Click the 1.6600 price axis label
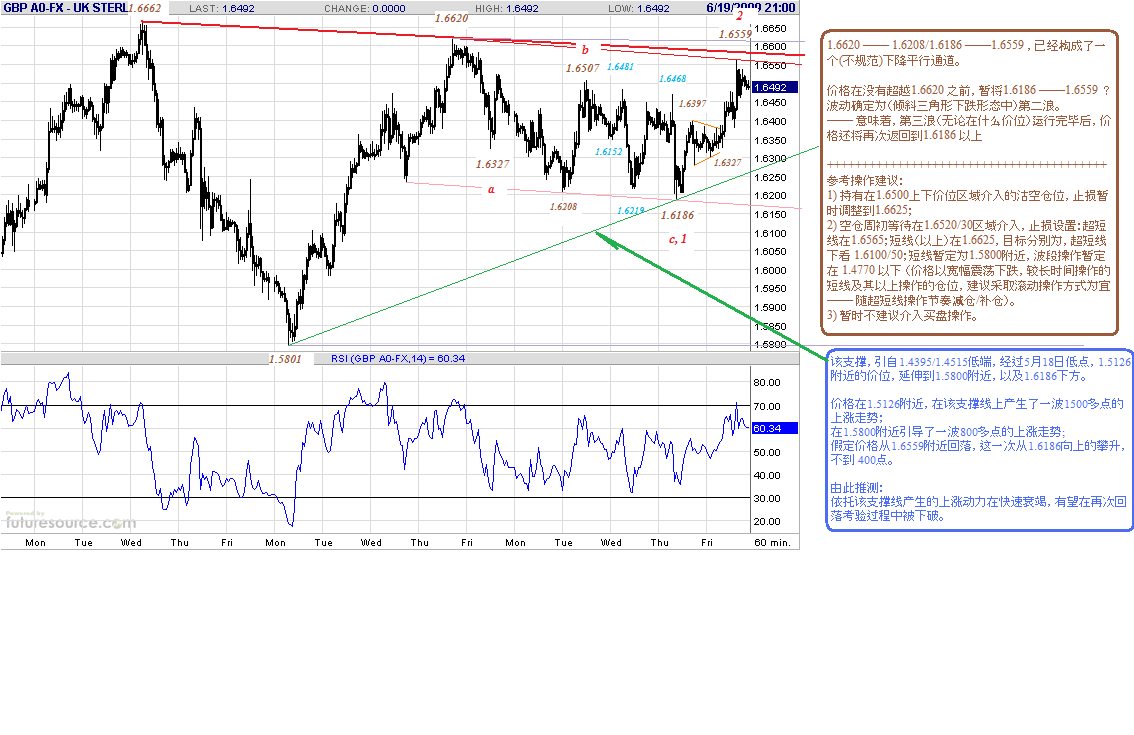 point(770,47)
